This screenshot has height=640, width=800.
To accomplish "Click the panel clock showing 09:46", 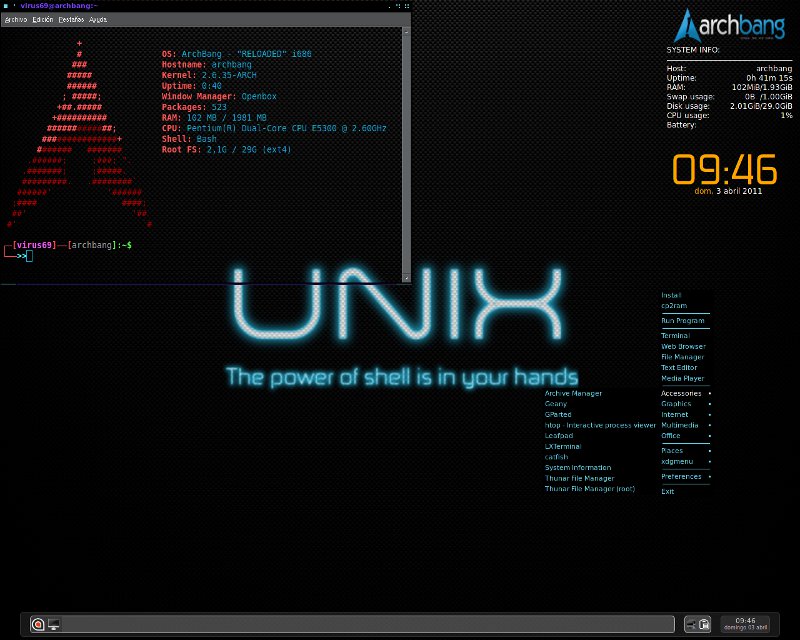I will point(745,624).
